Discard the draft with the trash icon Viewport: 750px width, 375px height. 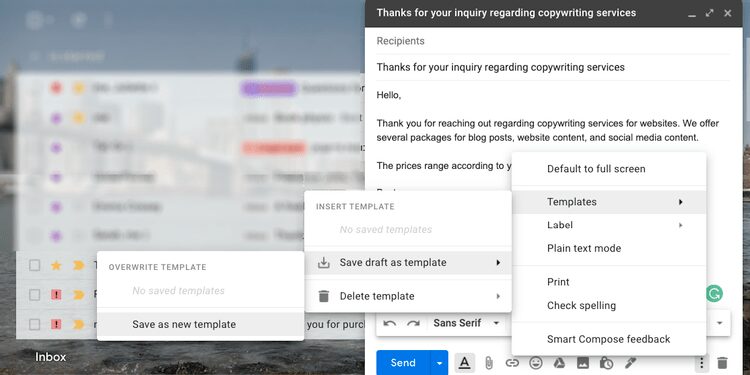click(722, 363)
